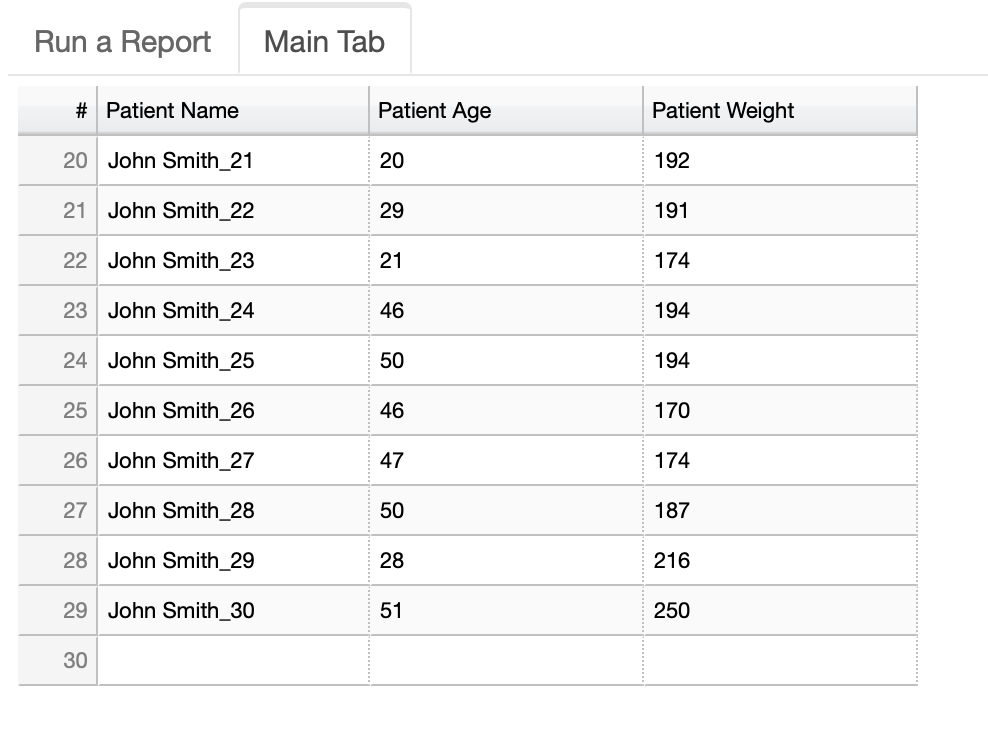Image resolution: width=988 pixels, height=742 pixels.
Task: Select the Main Tab
Action: click(x=323, y=41)
